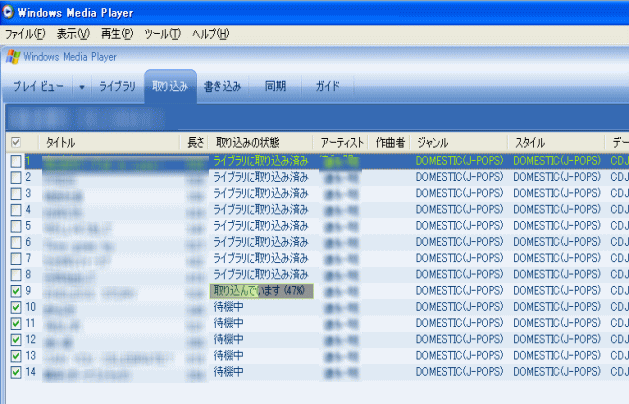Check the box for track 6
This screenshot has height=404, width=629.
click(x=16, y=242)
